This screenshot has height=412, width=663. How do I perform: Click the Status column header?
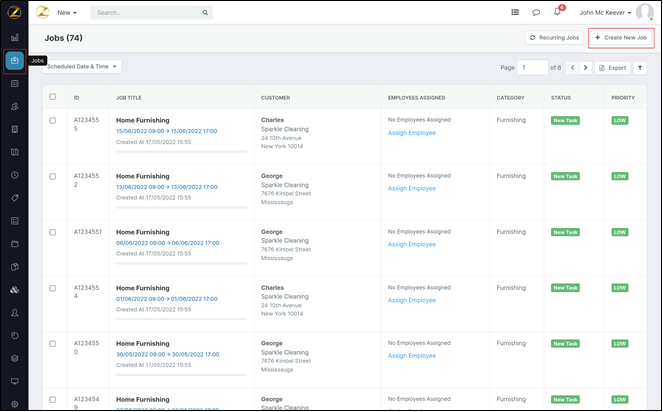pyautogui.click(x=561, y=98)
